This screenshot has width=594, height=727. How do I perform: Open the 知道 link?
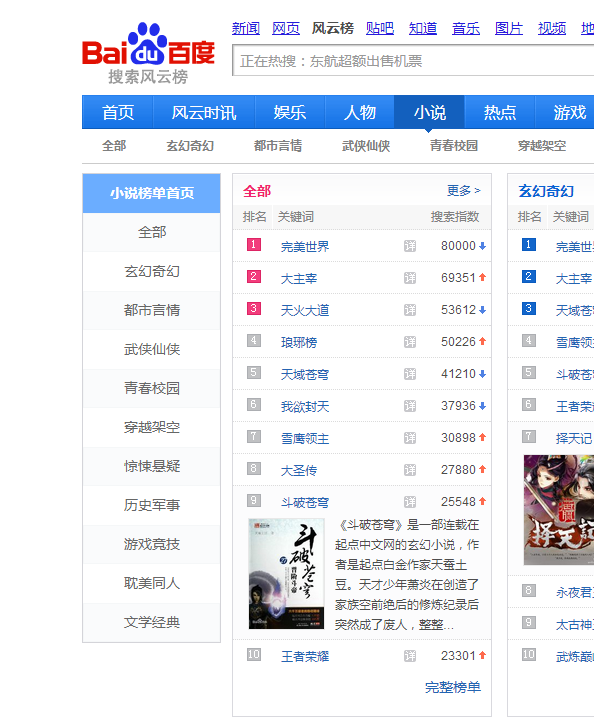[x=423, y=28]
